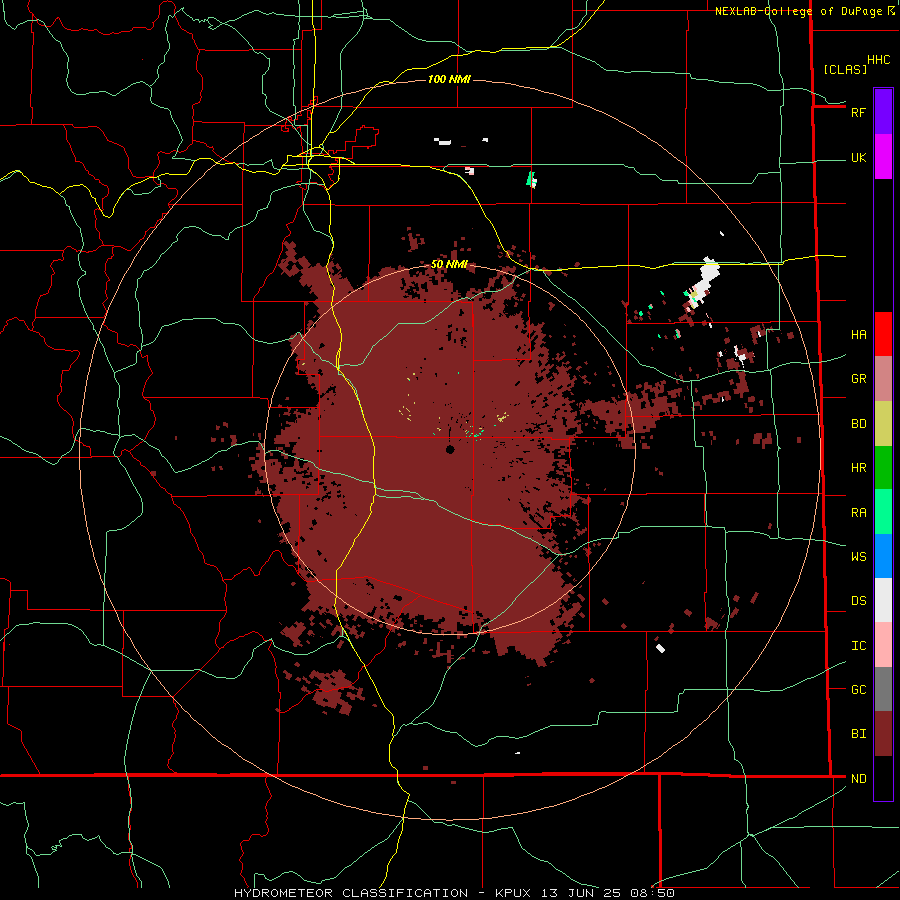Click the GC legend label
The width and height of the screenshot is (900, 900).
point(858,689)
